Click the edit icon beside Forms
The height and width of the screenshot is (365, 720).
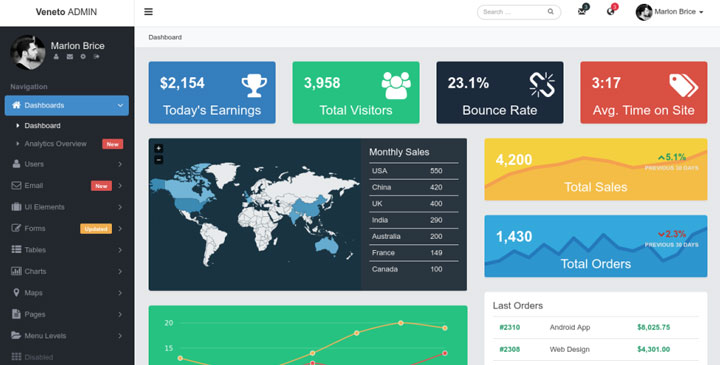pyautogui.click(x=16, y=228)
